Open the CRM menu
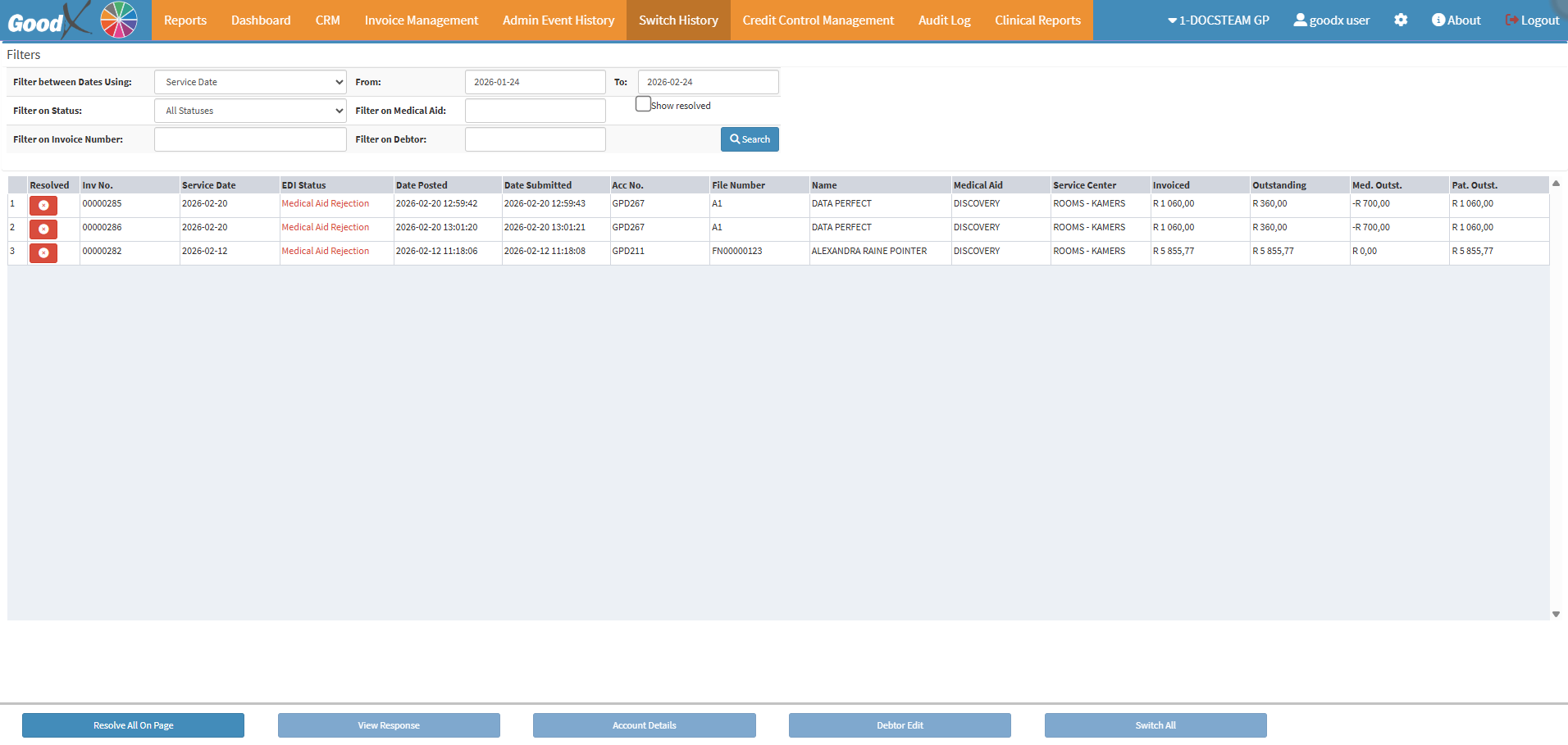Viewport: 1568px width, 745px height. pos(328,20)
